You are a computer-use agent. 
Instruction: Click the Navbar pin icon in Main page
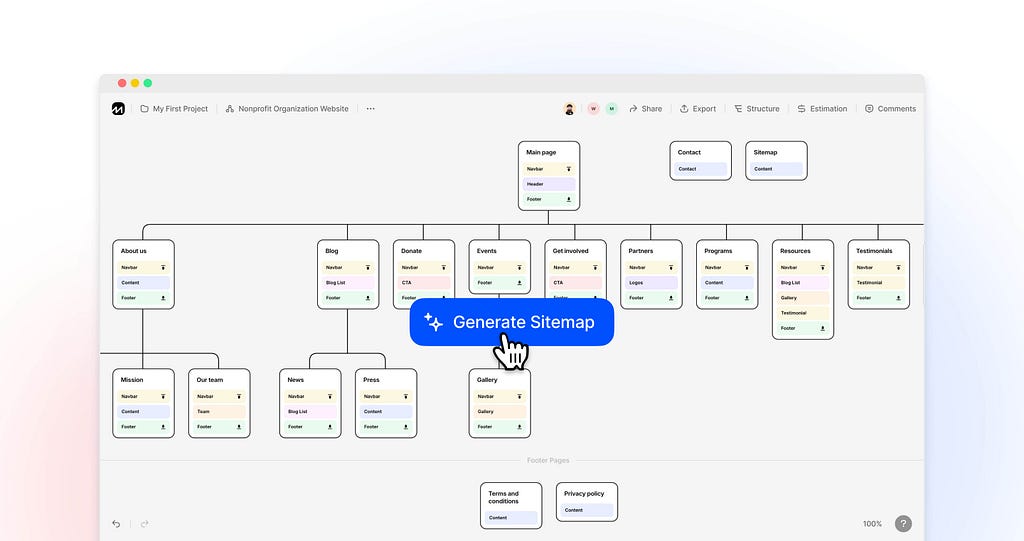click(x=569, y=169)
